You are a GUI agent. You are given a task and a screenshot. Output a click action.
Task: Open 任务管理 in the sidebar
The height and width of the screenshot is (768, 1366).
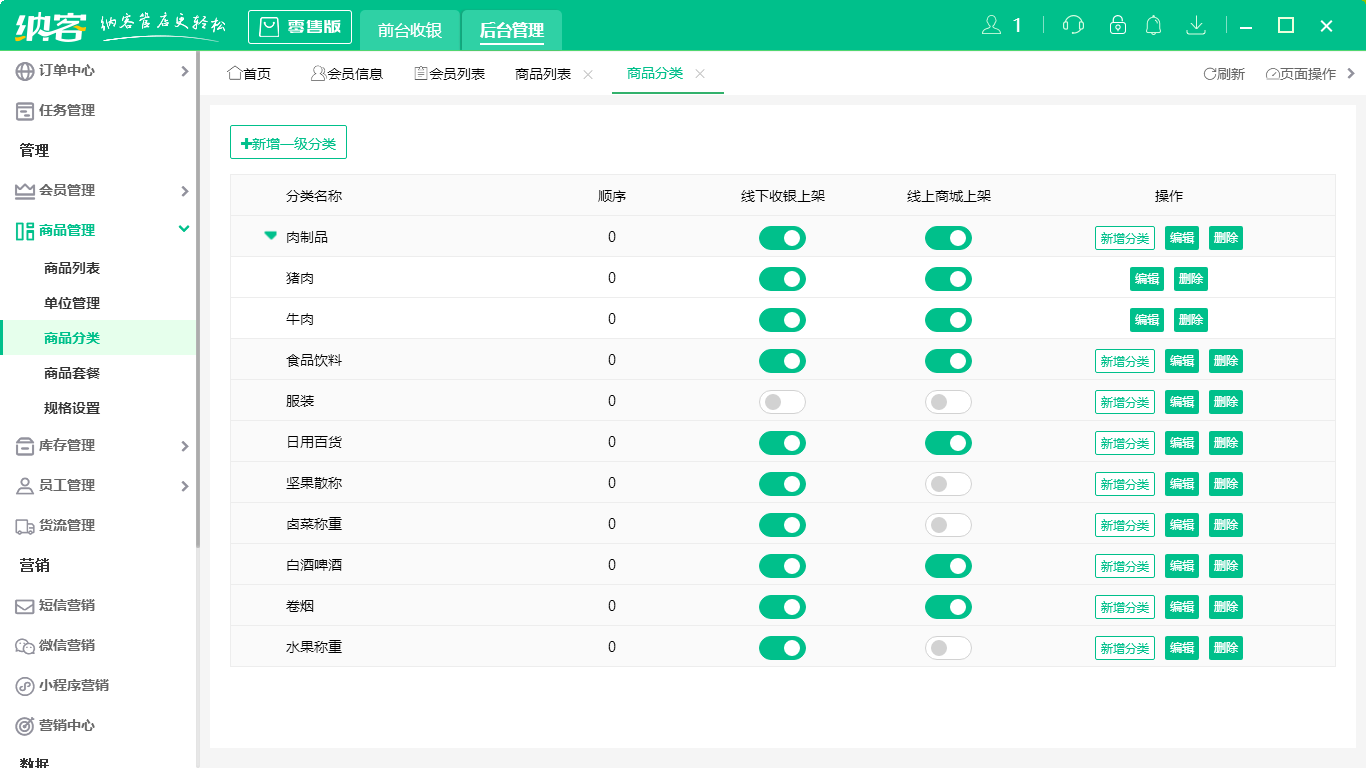point(67,111)
